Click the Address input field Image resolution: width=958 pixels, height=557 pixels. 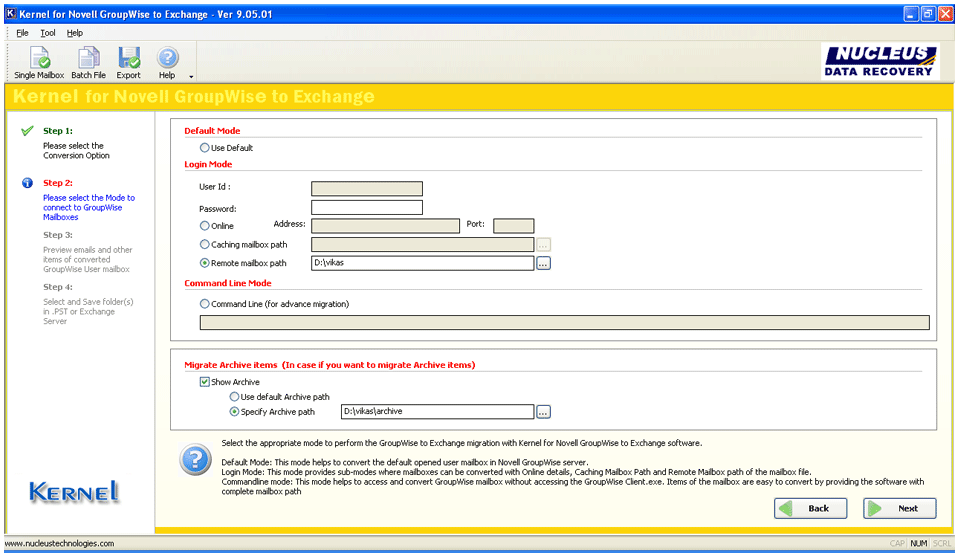tap(386, 226)
